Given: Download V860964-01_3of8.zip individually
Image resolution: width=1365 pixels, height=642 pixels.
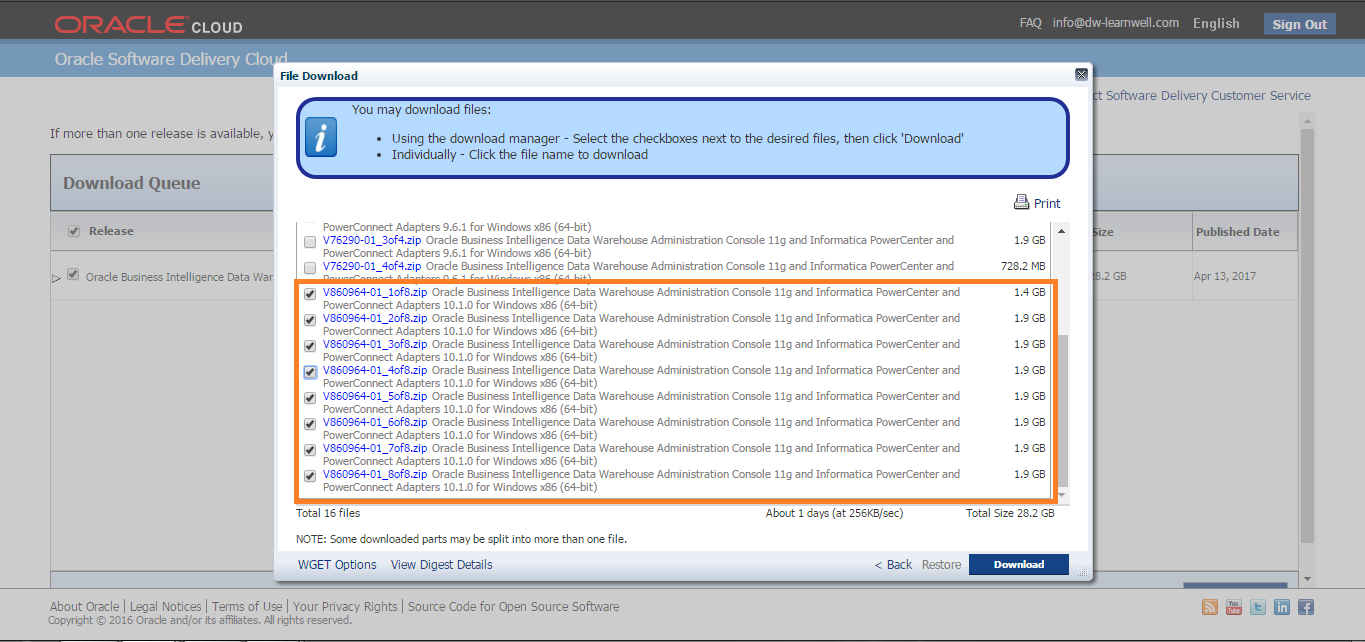Looking at the screenshot, I should (375, 345).
